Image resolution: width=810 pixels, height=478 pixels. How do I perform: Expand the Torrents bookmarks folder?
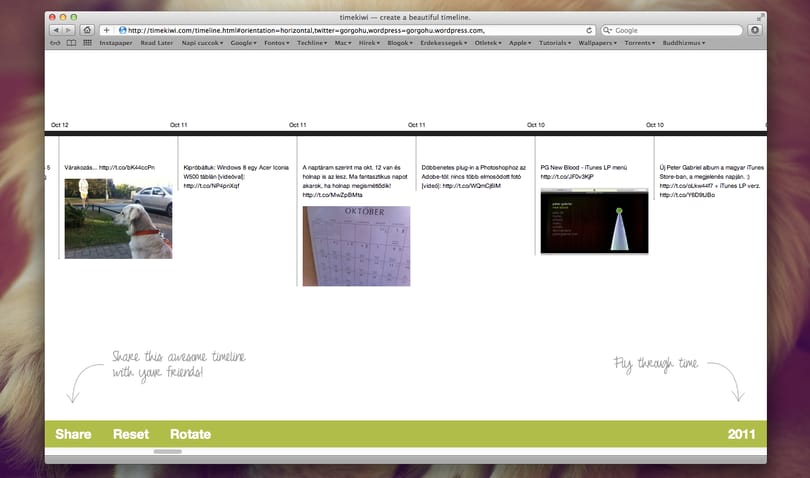(640, 43)
